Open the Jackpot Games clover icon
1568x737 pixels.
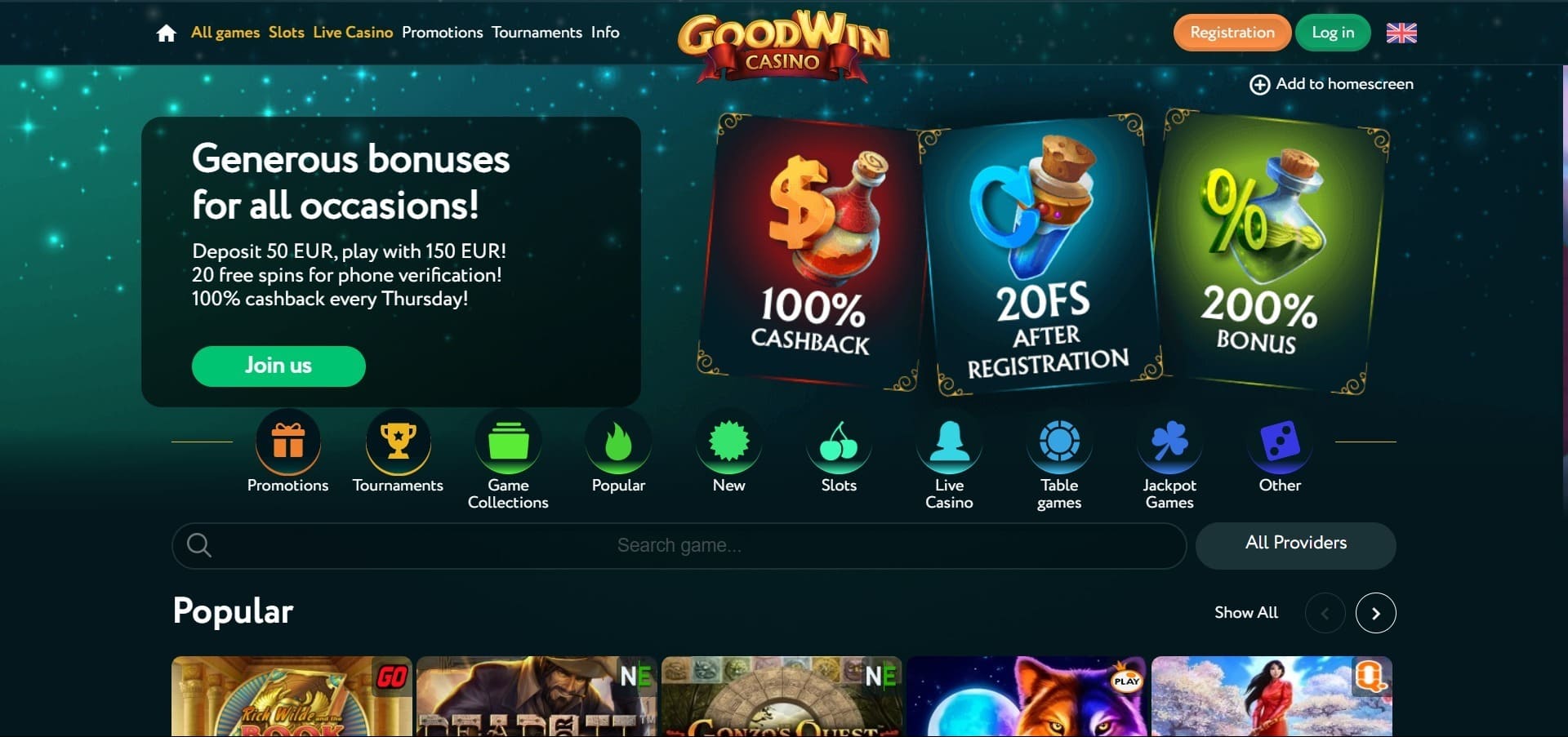click(1169, 442)
